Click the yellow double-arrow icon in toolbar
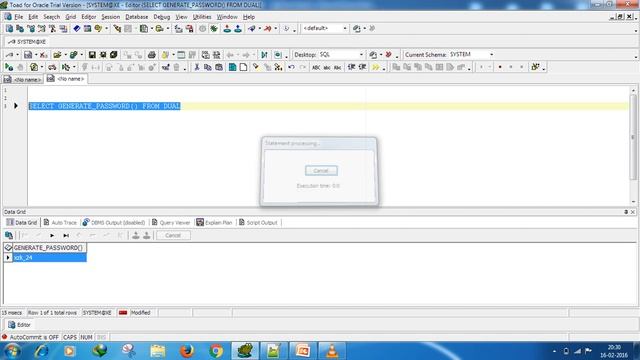640x360 pixels. click(376, 67)
